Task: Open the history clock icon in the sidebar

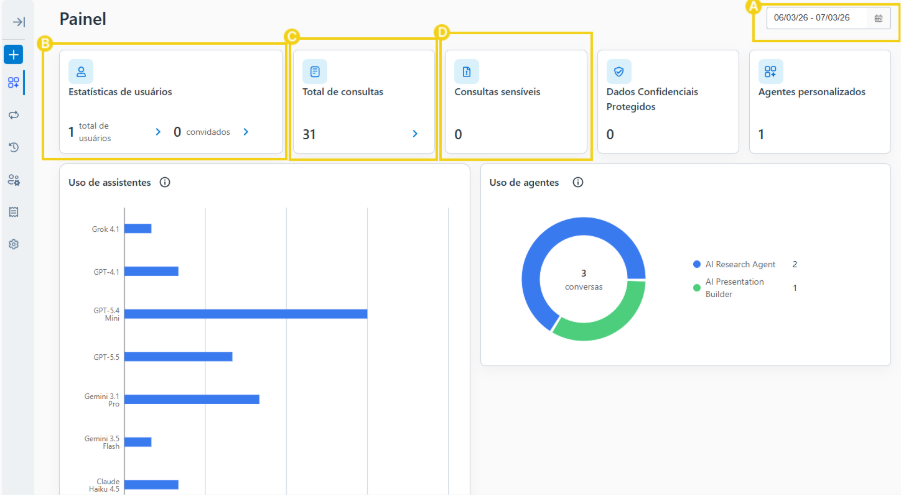Action: point(14,147)
